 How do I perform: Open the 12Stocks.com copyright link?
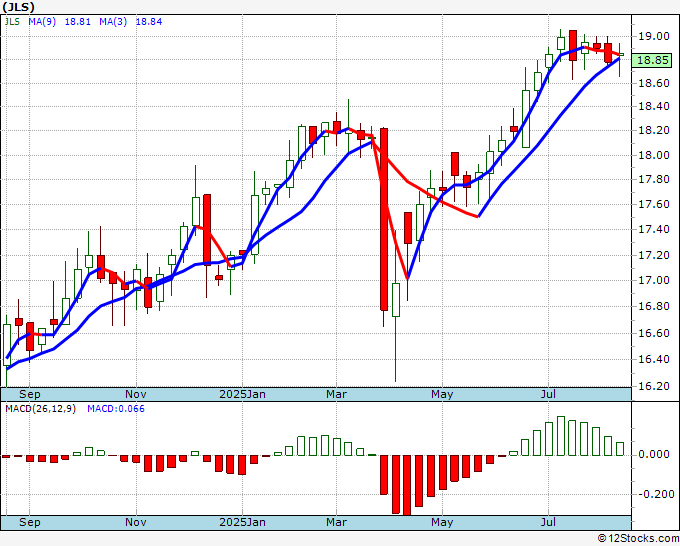[638, 538]
